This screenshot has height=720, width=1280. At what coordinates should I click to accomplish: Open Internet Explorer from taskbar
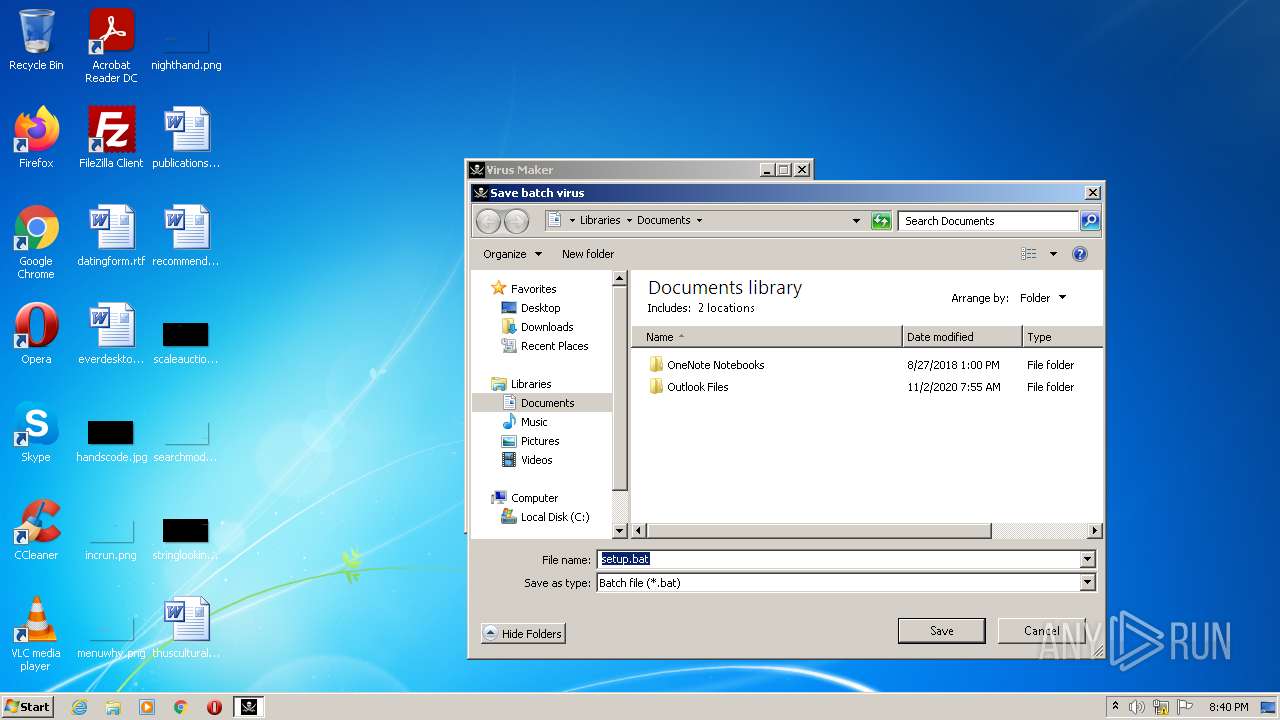click(x=79, y=707)
